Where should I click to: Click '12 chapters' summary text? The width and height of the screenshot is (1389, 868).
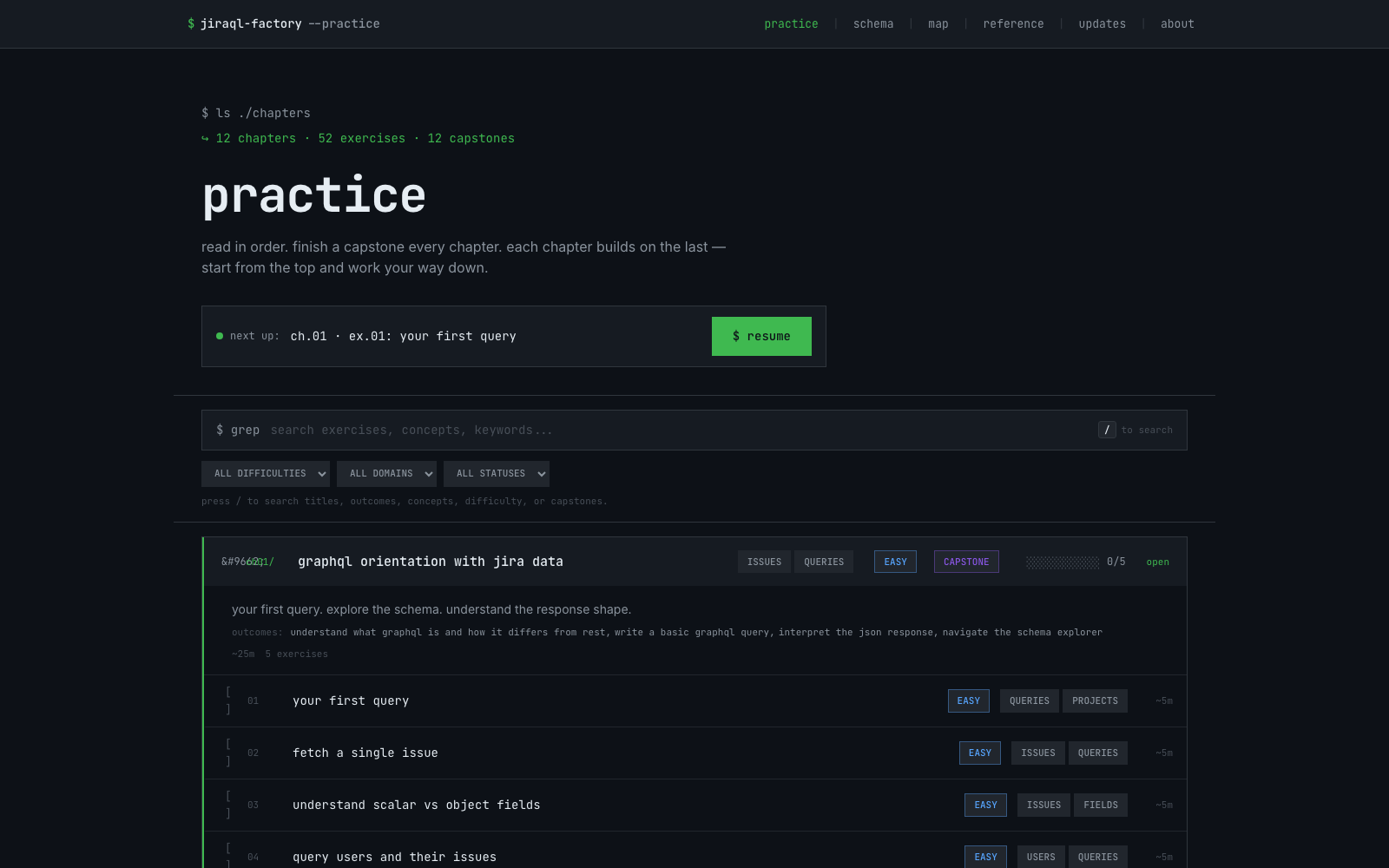point(256,138)
